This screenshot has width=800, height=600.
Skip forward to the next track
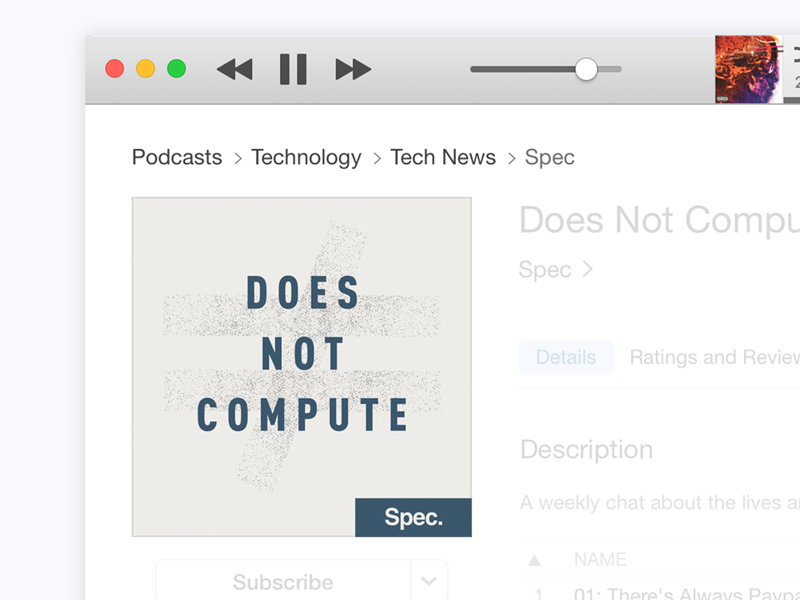353,68
